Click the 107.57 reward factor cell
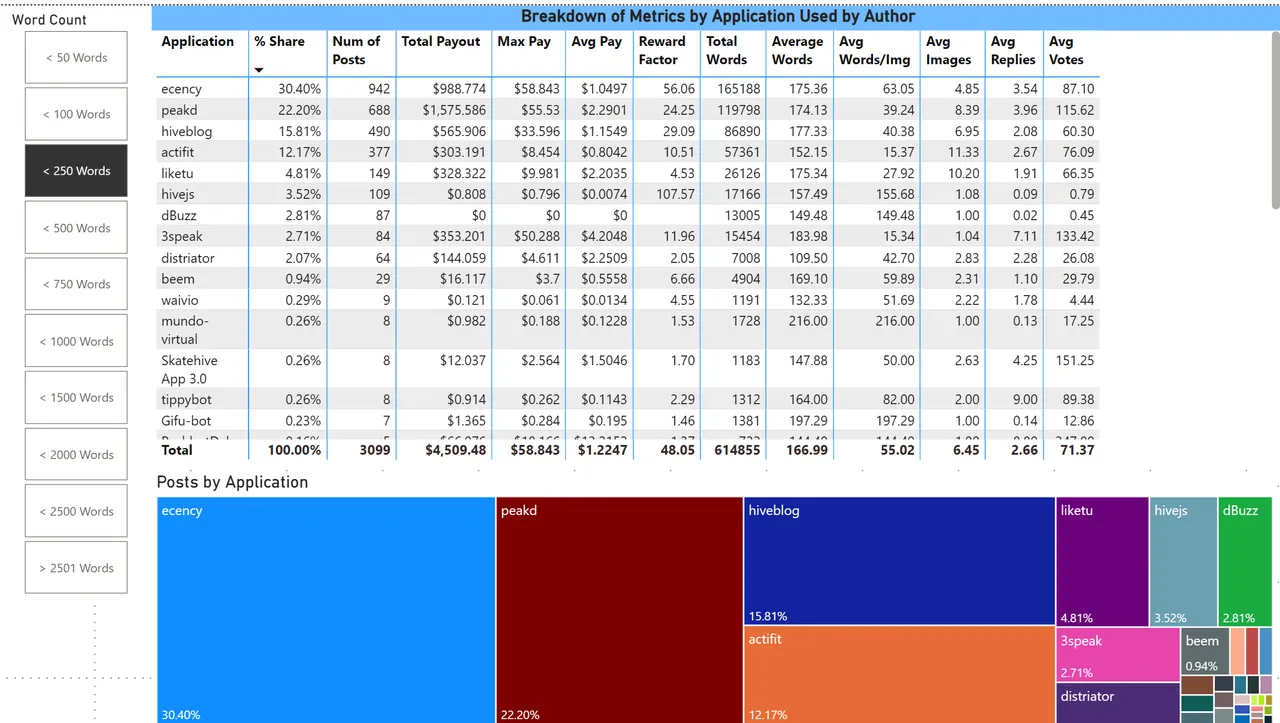The image size is (1280, 723). (x=674, y=194)
